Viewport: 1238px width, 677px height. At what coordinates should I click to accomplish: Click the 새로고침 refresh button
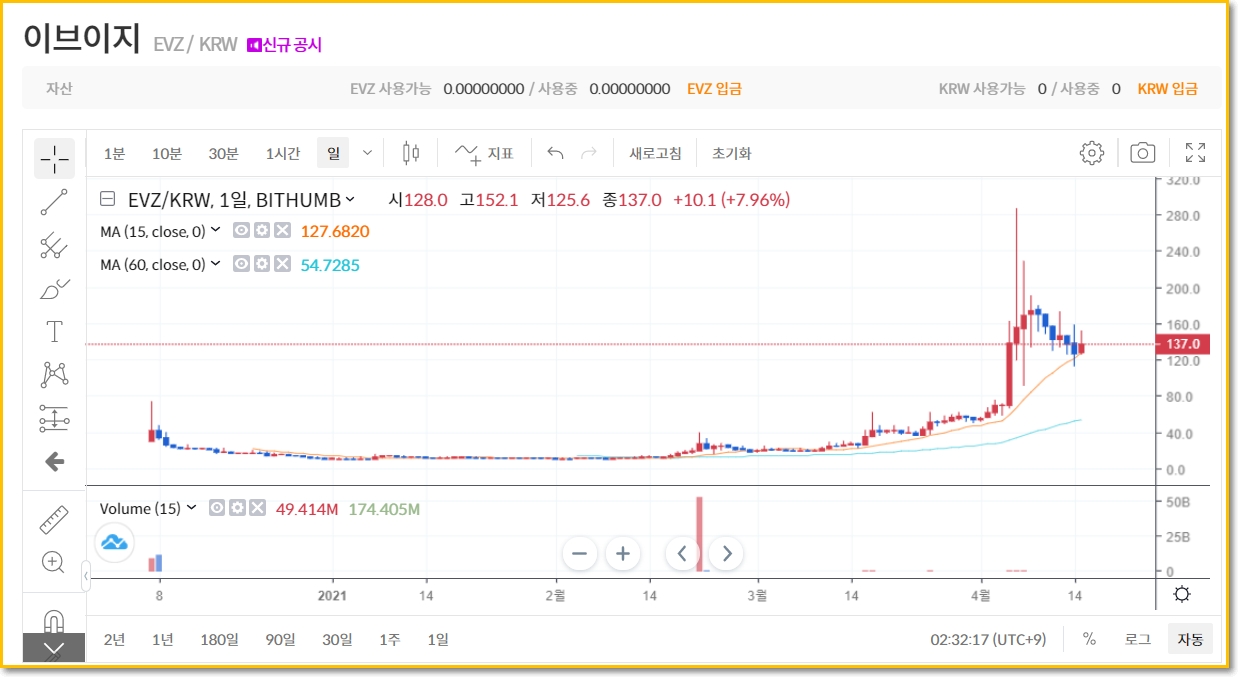655,153
